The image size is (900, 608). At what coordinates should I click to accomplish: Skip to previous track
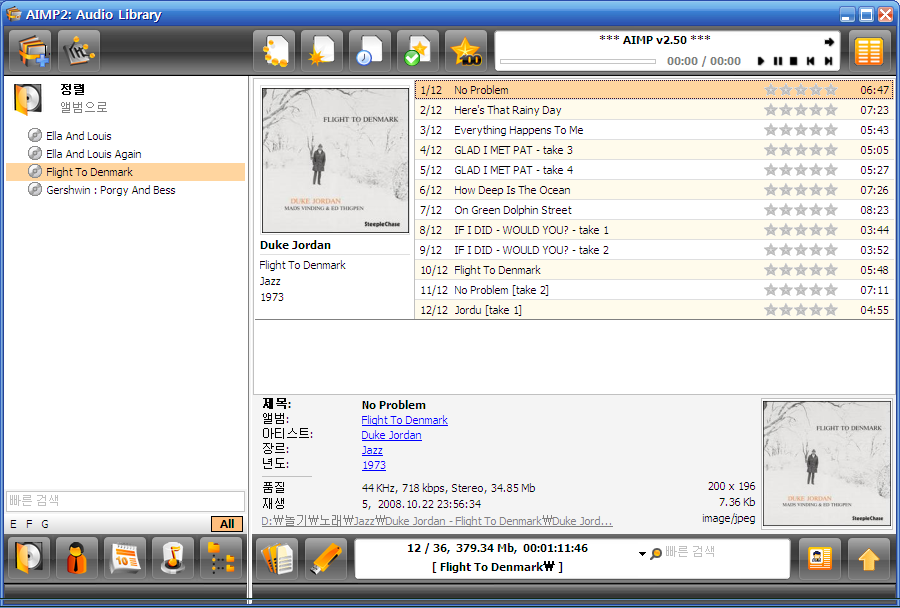coord(810,61)
